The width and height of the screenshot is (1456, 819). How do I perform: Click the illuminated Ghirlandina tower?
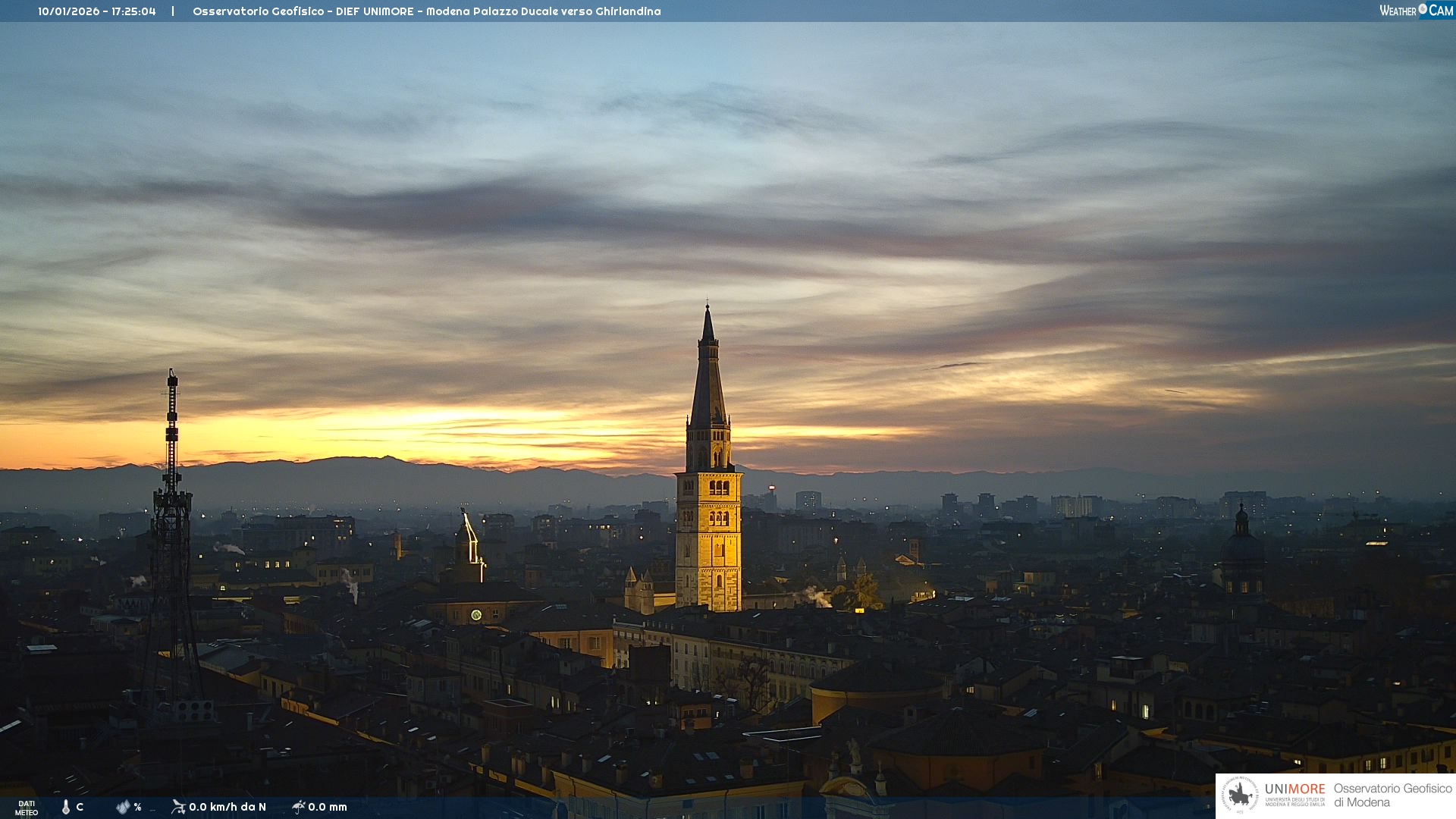point(708,538)
